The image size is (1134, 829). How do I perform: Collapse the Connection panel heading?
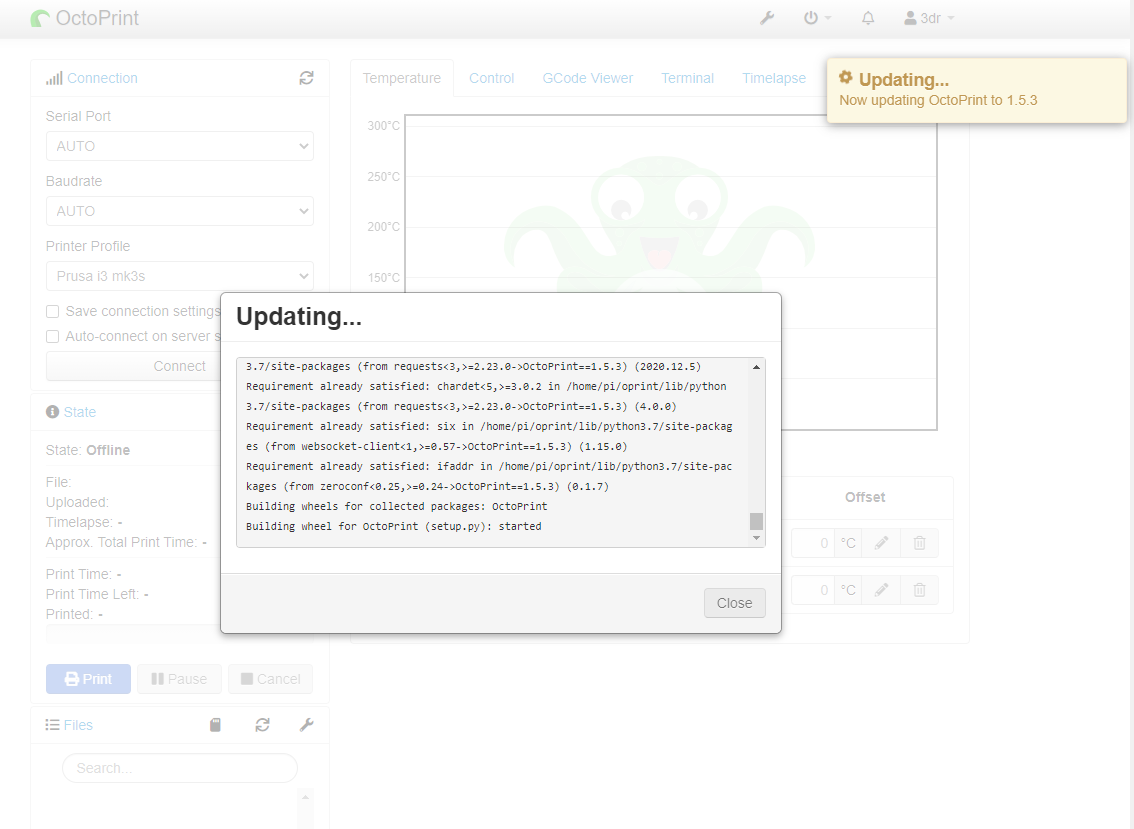[102, 78]
